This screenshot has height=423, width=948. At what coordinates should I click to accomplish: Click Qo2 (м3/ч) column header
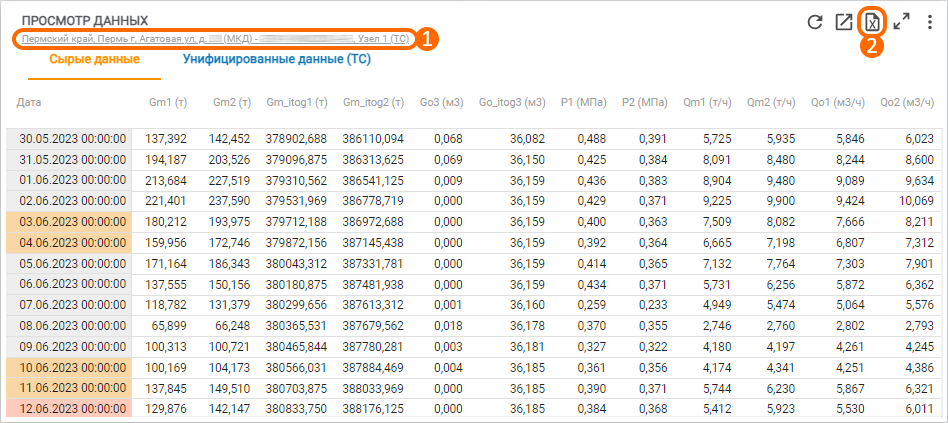[x=907, y=103]
